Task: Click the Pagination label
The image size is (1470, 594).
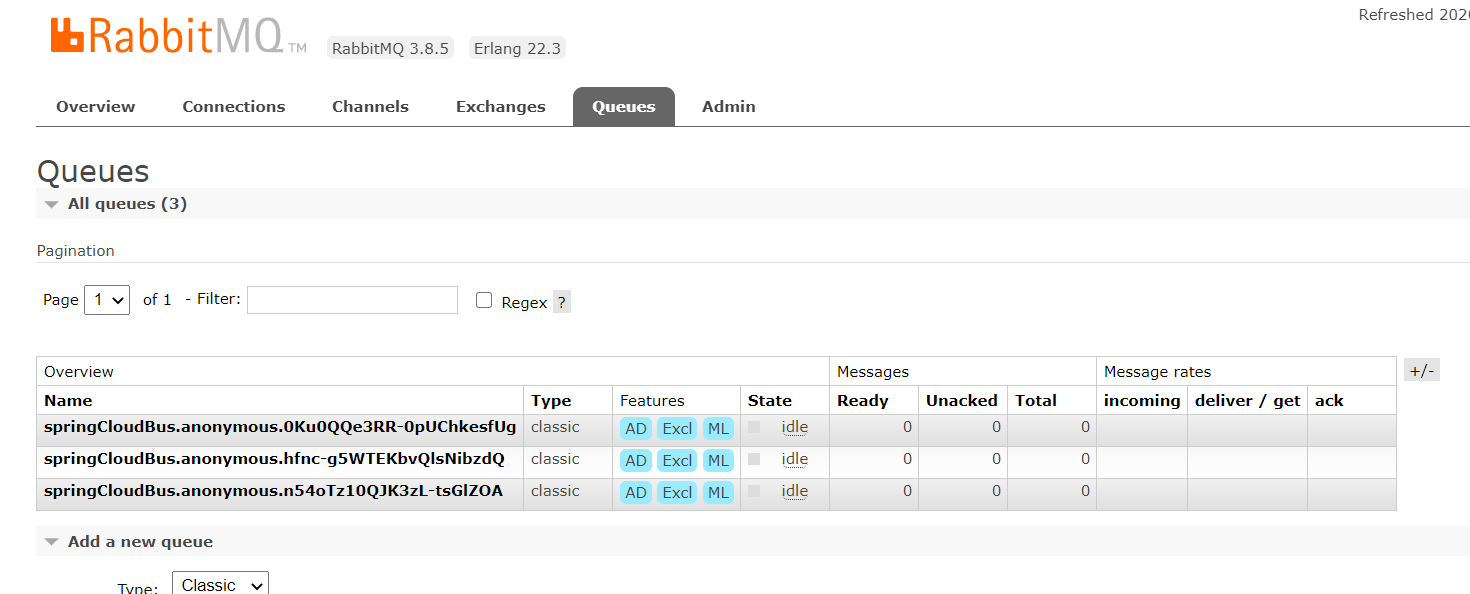Action: click(x=76, y=251)
